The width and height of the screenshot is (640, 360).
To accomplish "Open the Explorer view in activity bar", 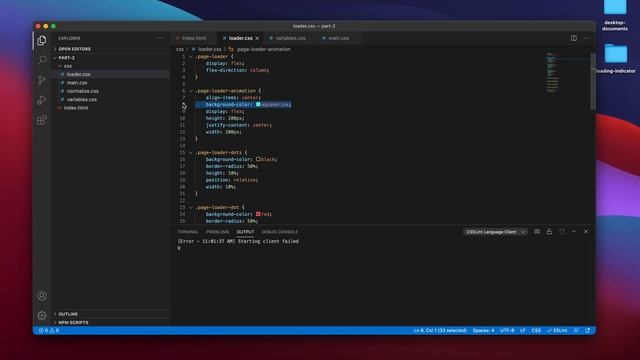I will pos(42,40).
